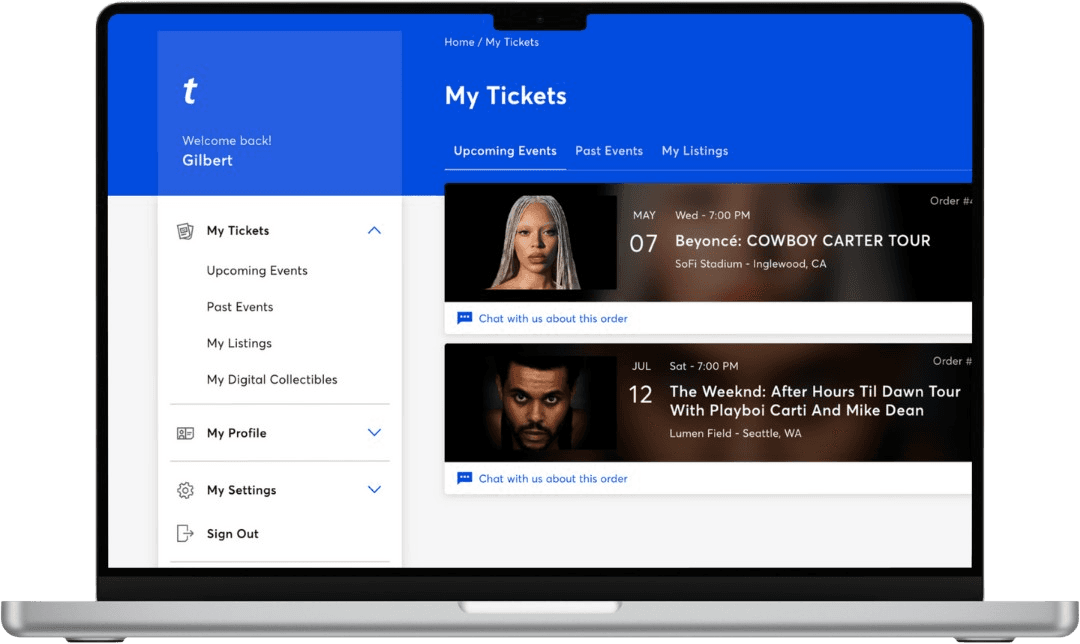The height and width of the screenshot is (644, 1080).
Task: Open My Digital Collectibles in the sidebar
Action: pyautogui.click(x=272, y=380)
